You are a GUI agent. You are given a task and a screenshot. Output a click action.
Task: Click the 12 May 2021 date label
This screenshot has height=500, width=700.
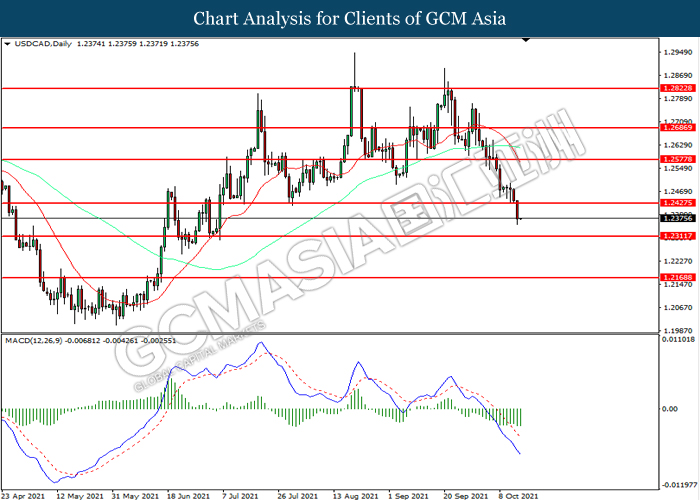[x=79, y=496]
